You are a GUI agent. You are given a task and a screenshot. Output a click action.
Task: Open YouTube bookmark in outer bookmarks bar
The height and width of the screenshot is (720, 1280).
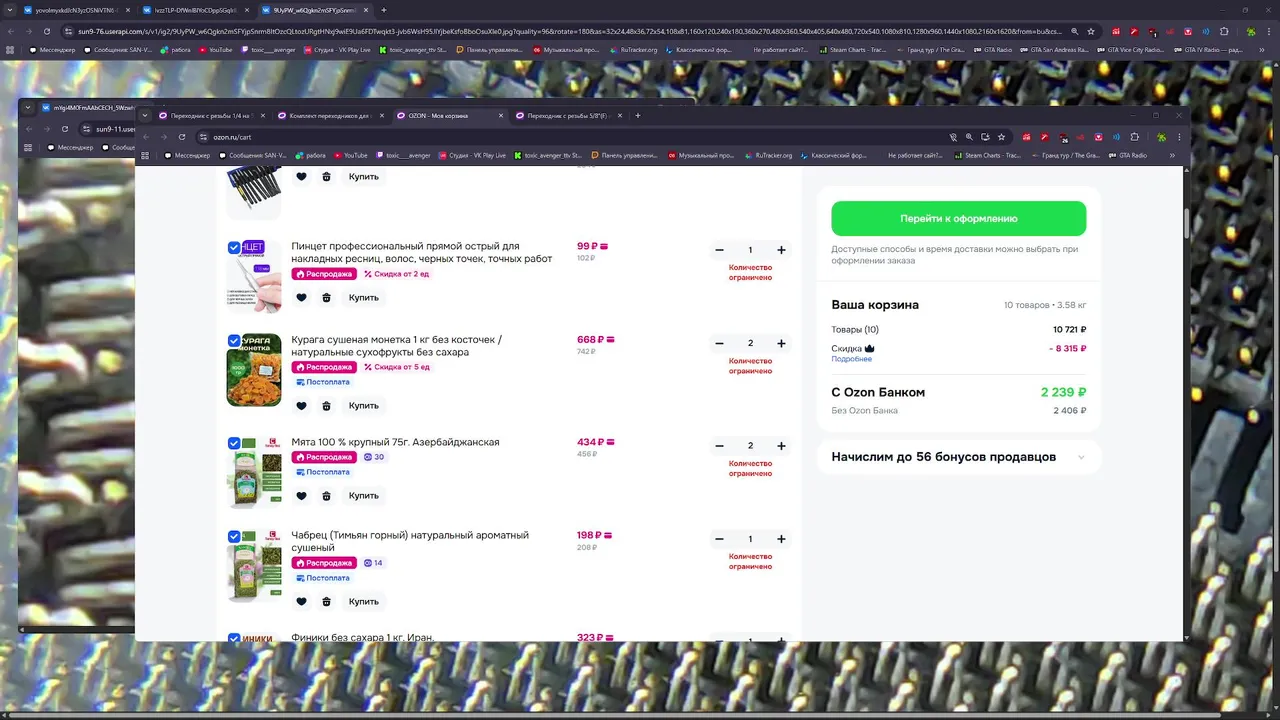216,49
